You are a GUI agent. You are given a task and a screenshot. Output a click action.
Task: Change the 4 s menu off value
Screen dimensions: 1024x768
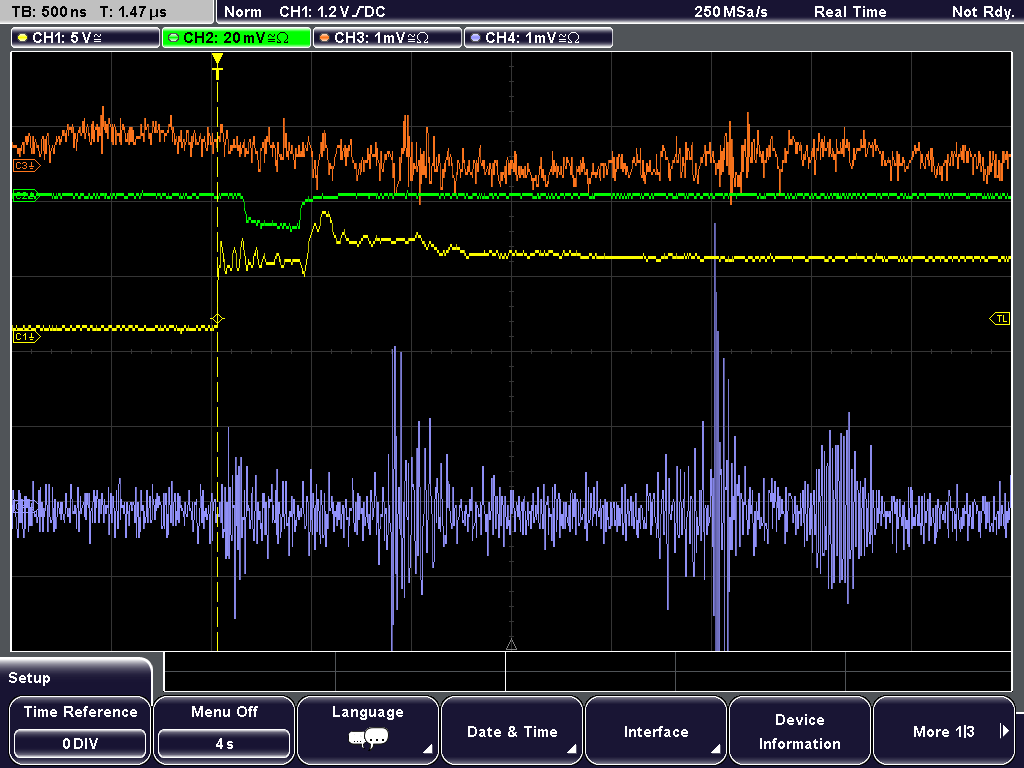click(224, 744)
